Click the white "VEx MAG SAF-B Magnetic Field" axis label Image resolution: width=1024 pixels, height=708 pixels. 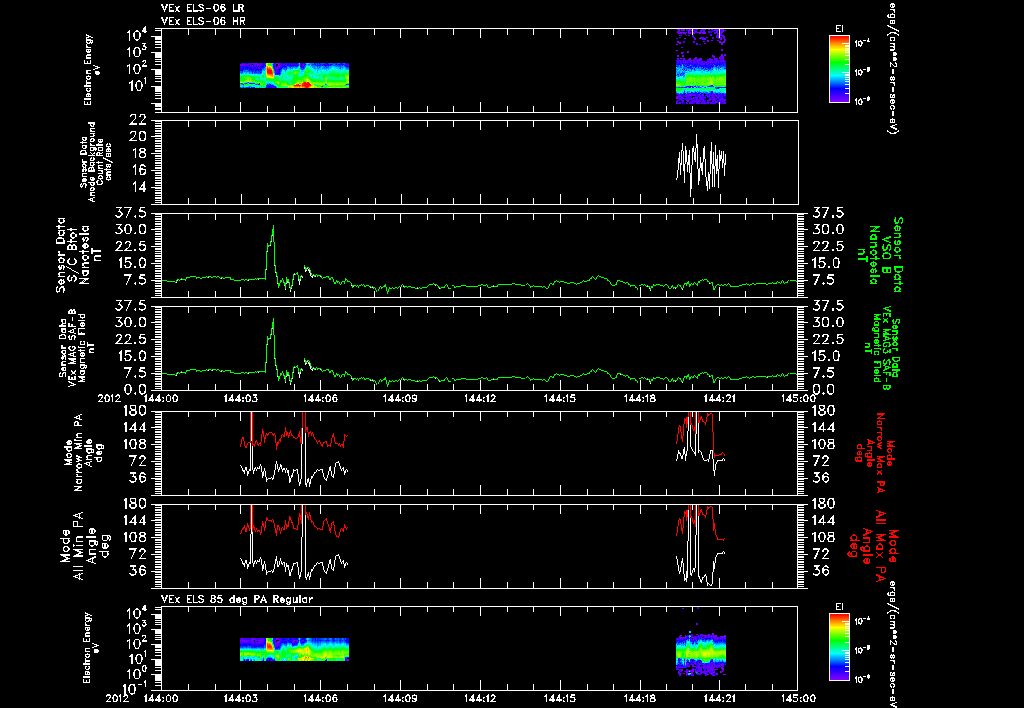pos(77,347)
